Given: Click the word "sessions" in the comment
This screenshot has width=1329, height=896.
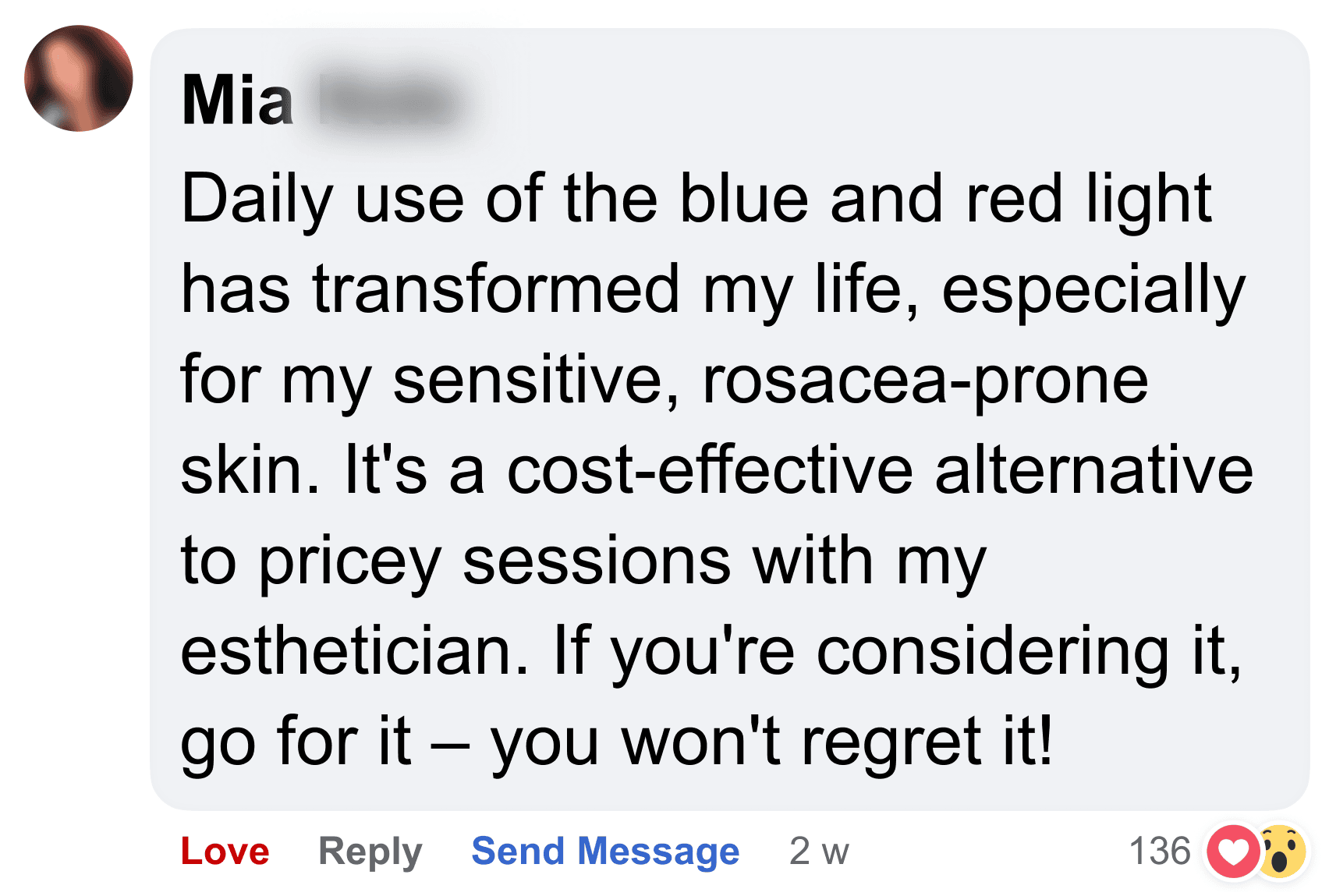Looking at the screenshot, I should [x=597, y=561].
